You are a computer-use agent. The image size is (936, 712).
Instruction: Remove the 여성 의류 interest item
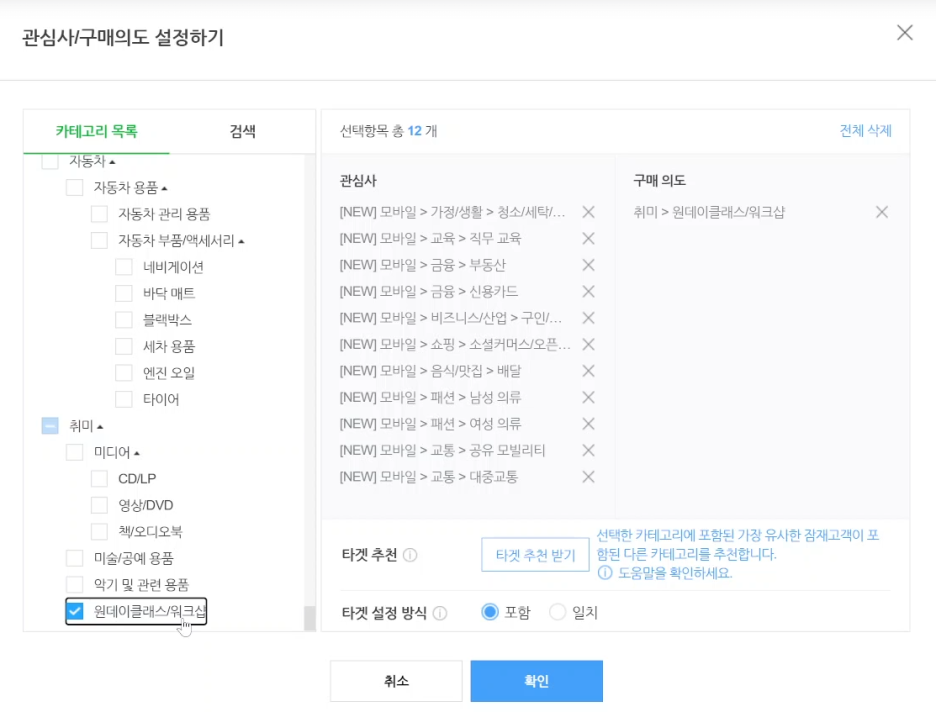click(x=588, y=424)
